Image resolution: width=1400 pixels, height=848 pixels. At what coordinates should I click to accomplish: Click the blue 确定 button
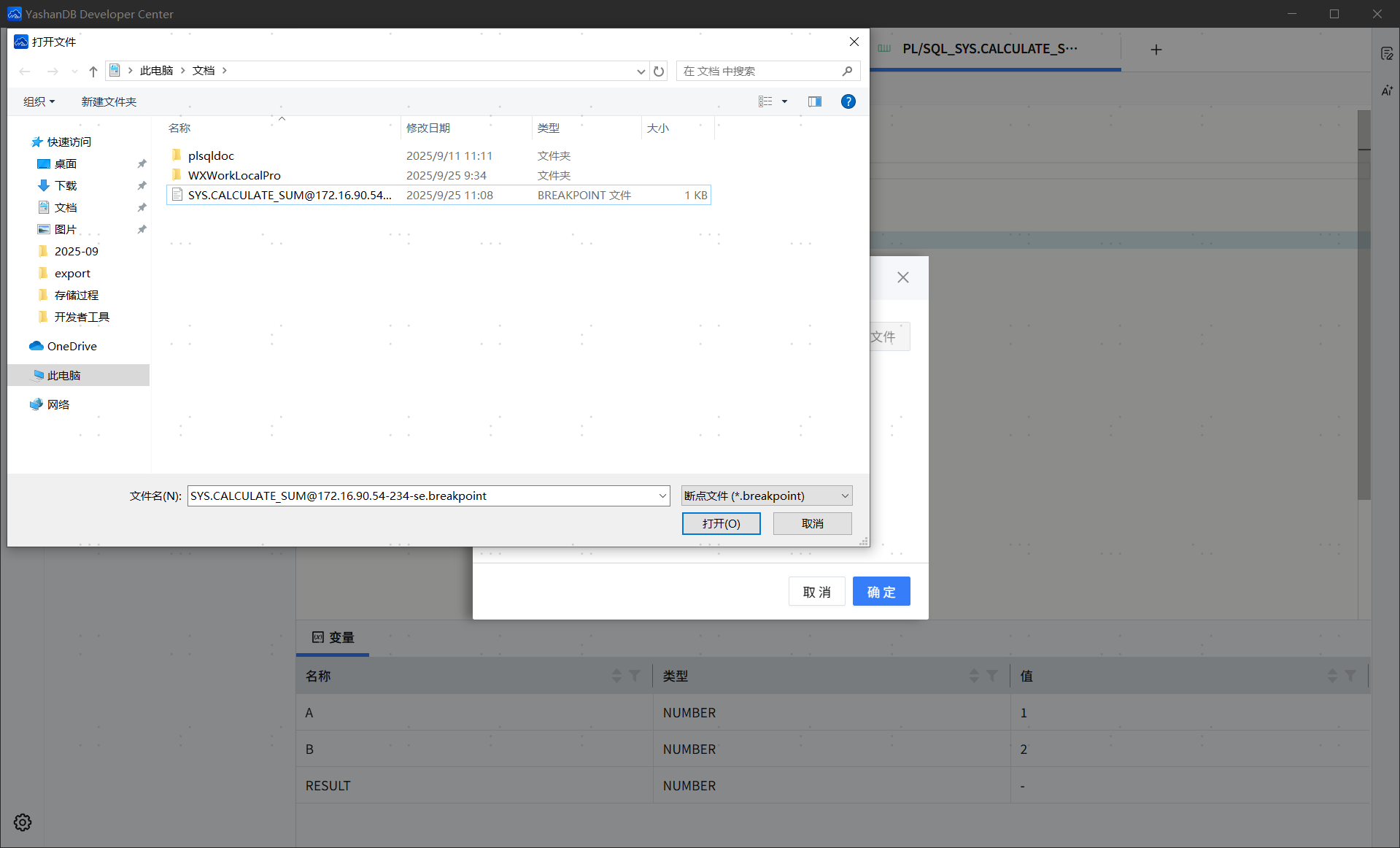coord(881,591)
